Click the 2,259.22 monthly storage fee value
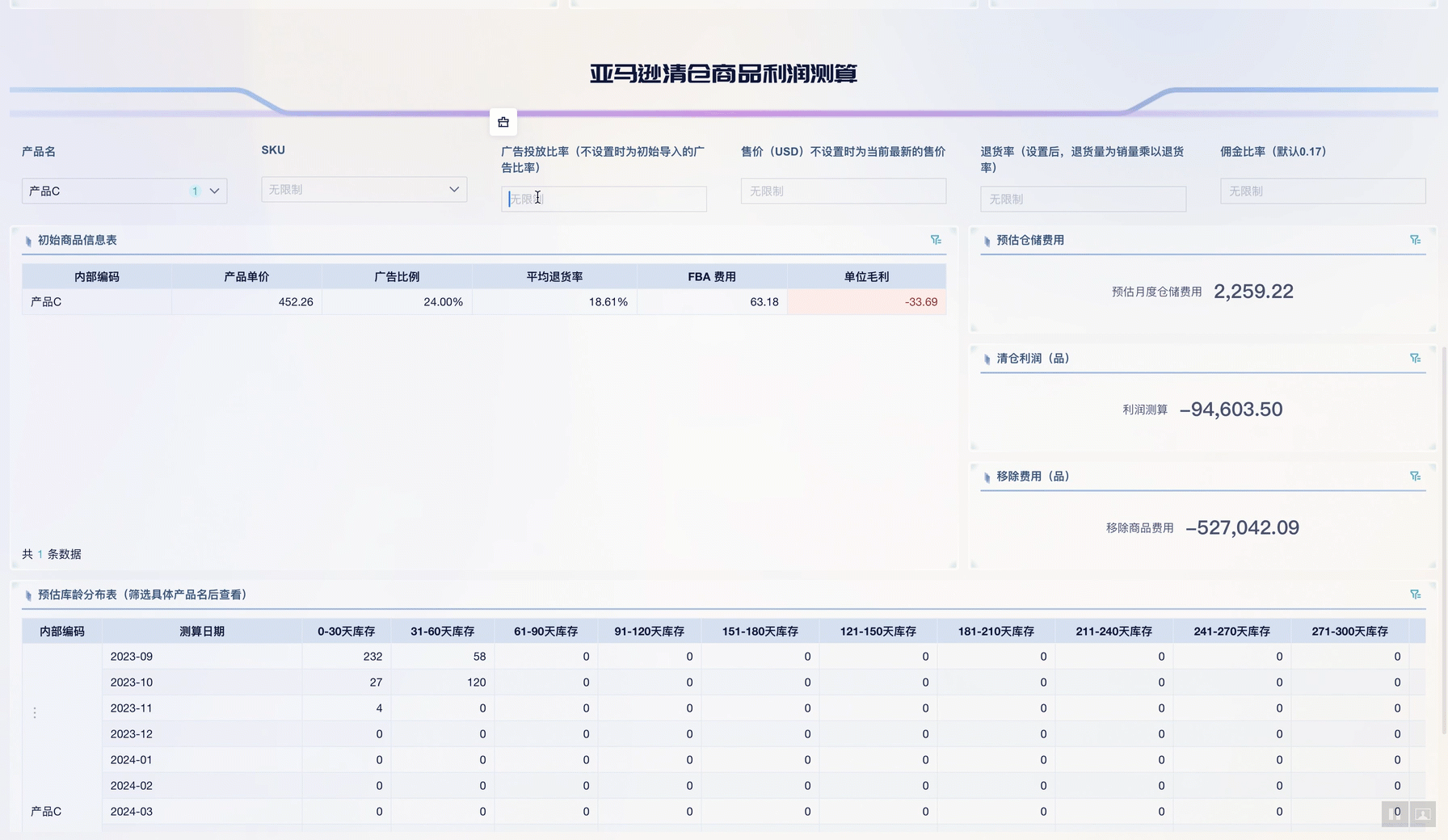1448x840 pixels. tap(1253, 291)
